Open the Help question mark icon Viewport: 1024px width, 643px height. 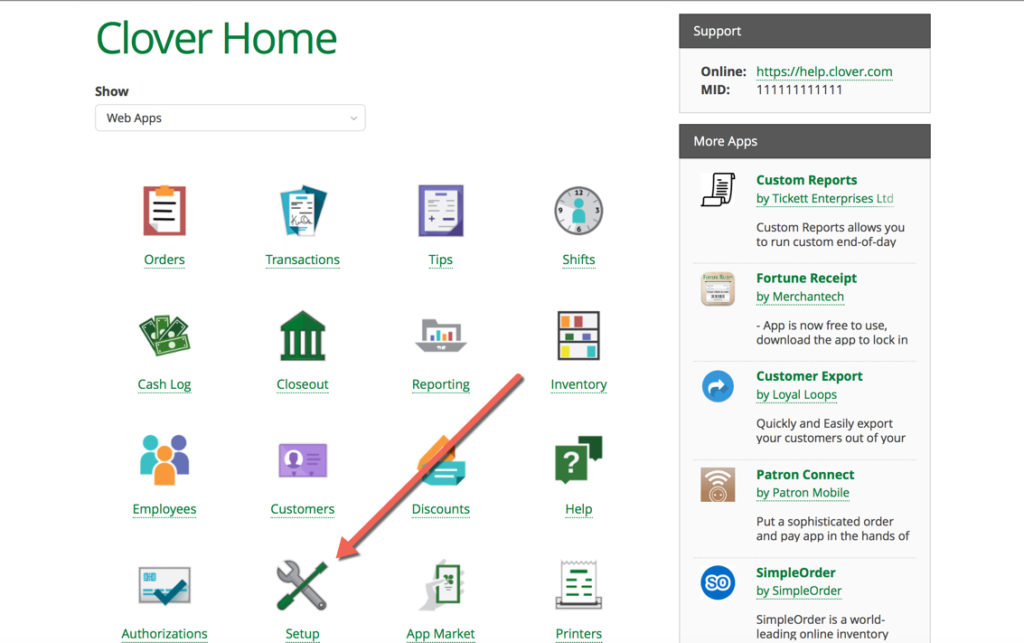(x=579, y=460)
